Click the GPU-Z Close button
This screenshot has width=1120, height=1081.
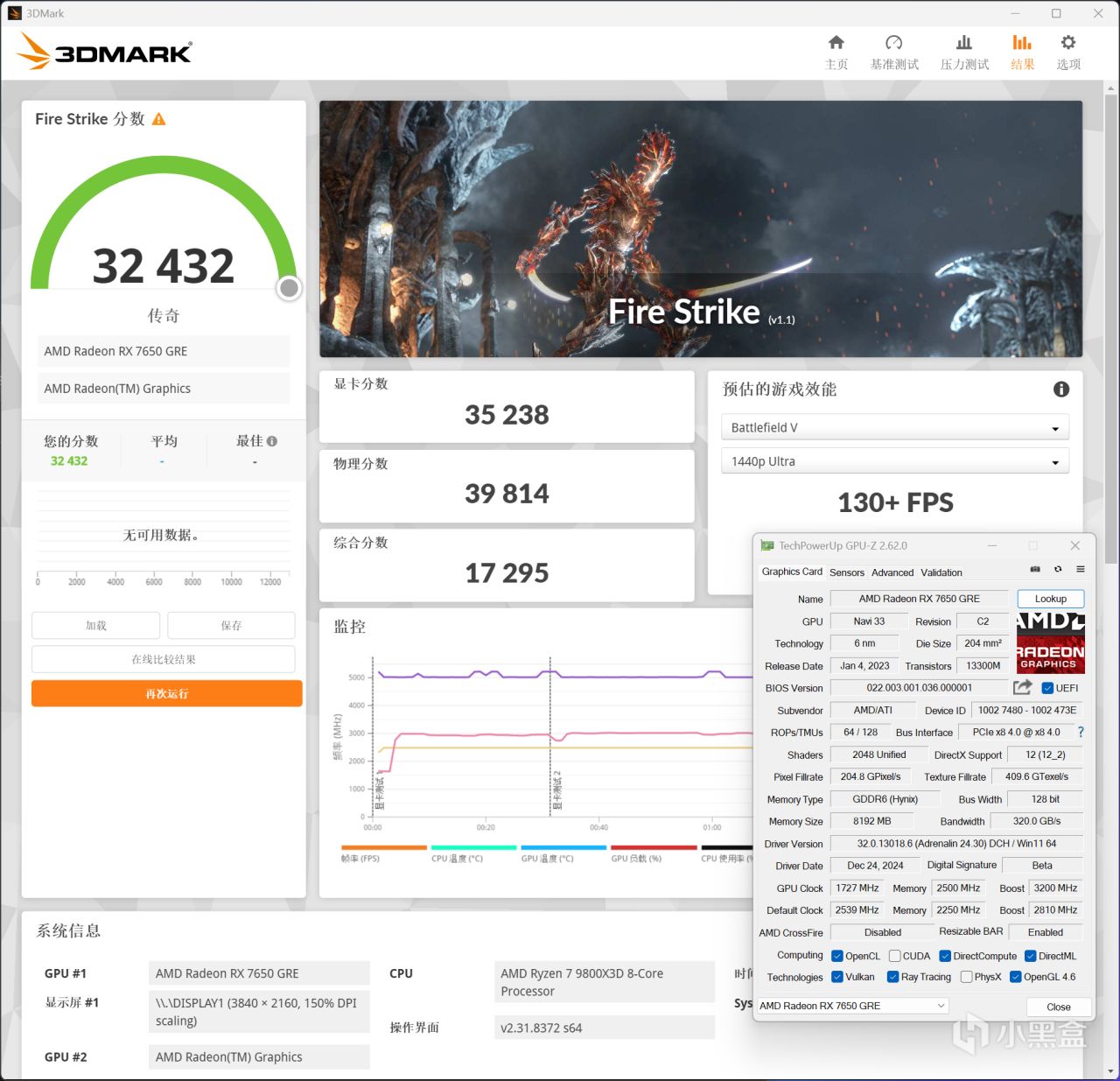(1059, 1007)
